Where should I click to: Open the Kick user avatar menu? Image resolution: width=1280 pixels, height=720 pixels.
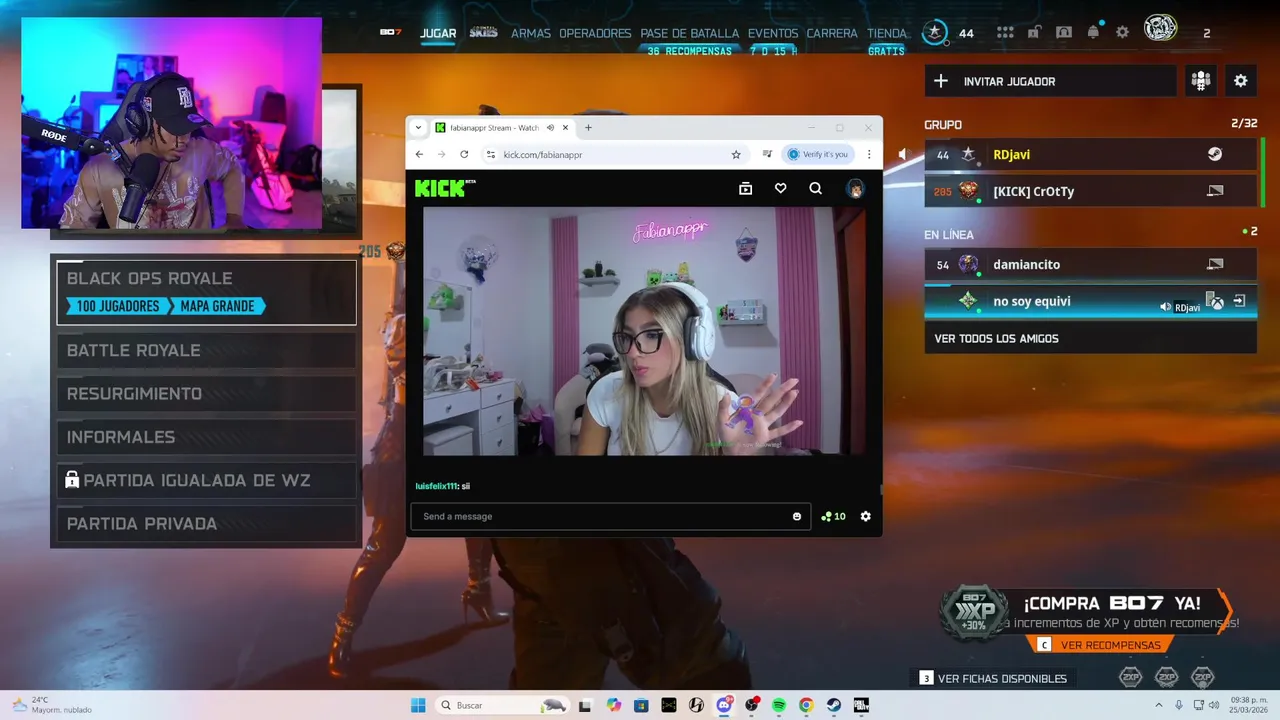pos(855,188)
